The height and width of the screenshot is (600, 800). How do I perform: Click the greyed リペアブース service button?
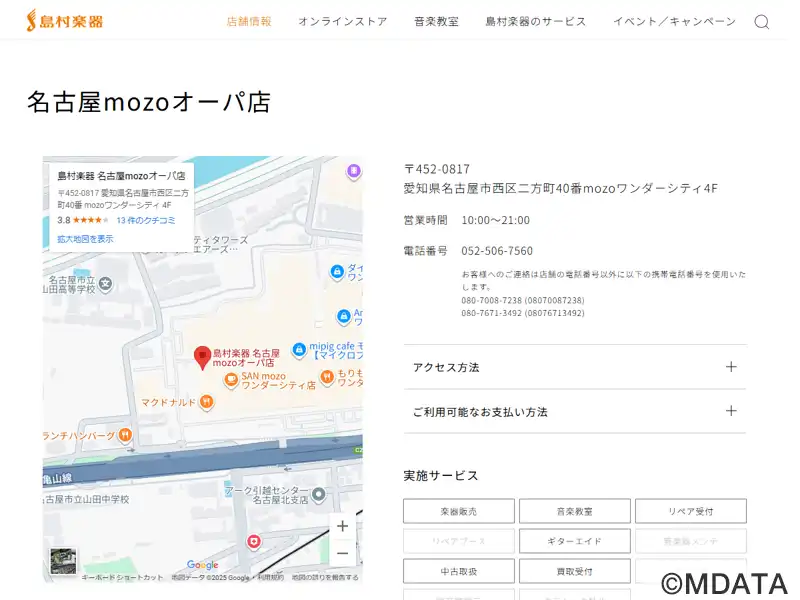459,541
